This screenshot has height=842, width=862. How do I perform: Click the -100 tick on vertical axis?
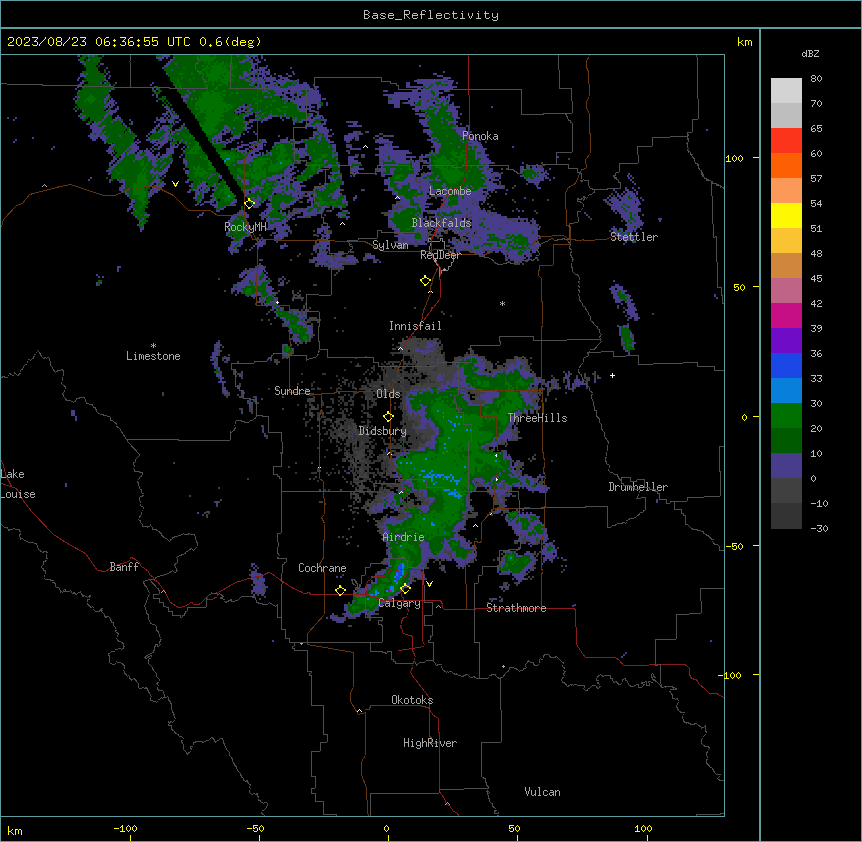tap(731, 675)
